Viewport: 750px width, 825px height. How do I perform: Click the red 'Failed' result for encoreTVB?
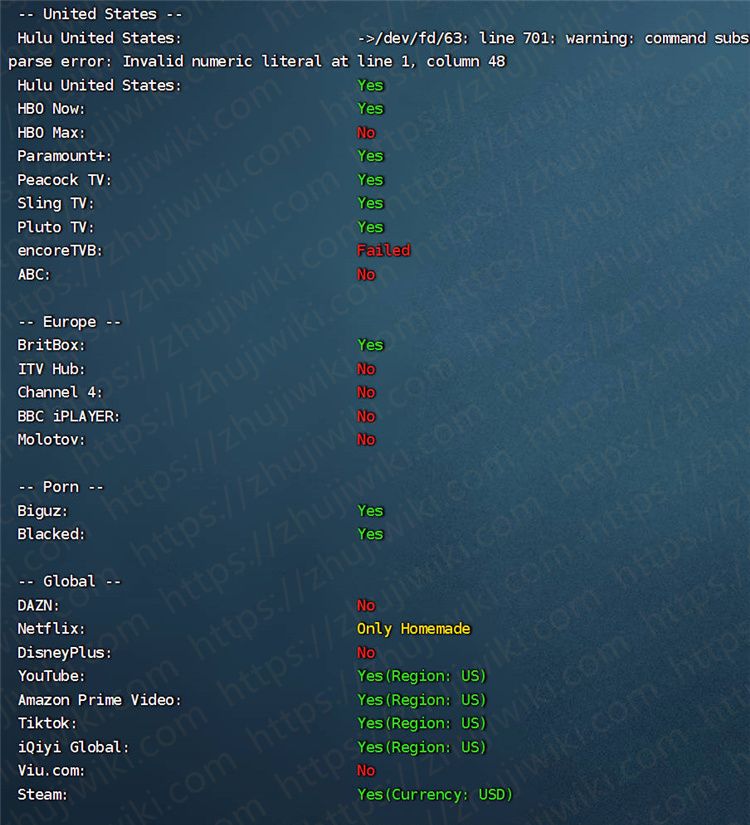pos(384,250)
